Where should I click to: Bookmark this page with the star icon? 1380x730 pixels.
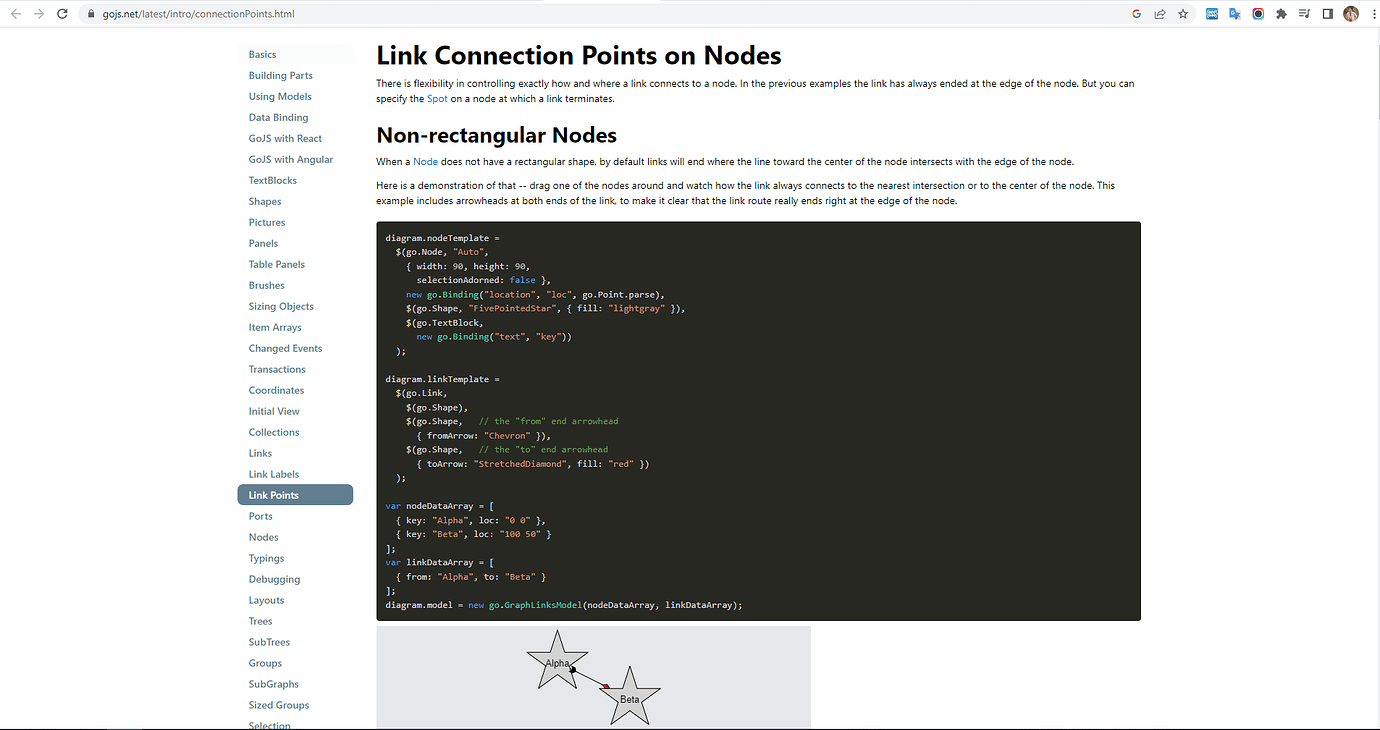pos(1183,14)
